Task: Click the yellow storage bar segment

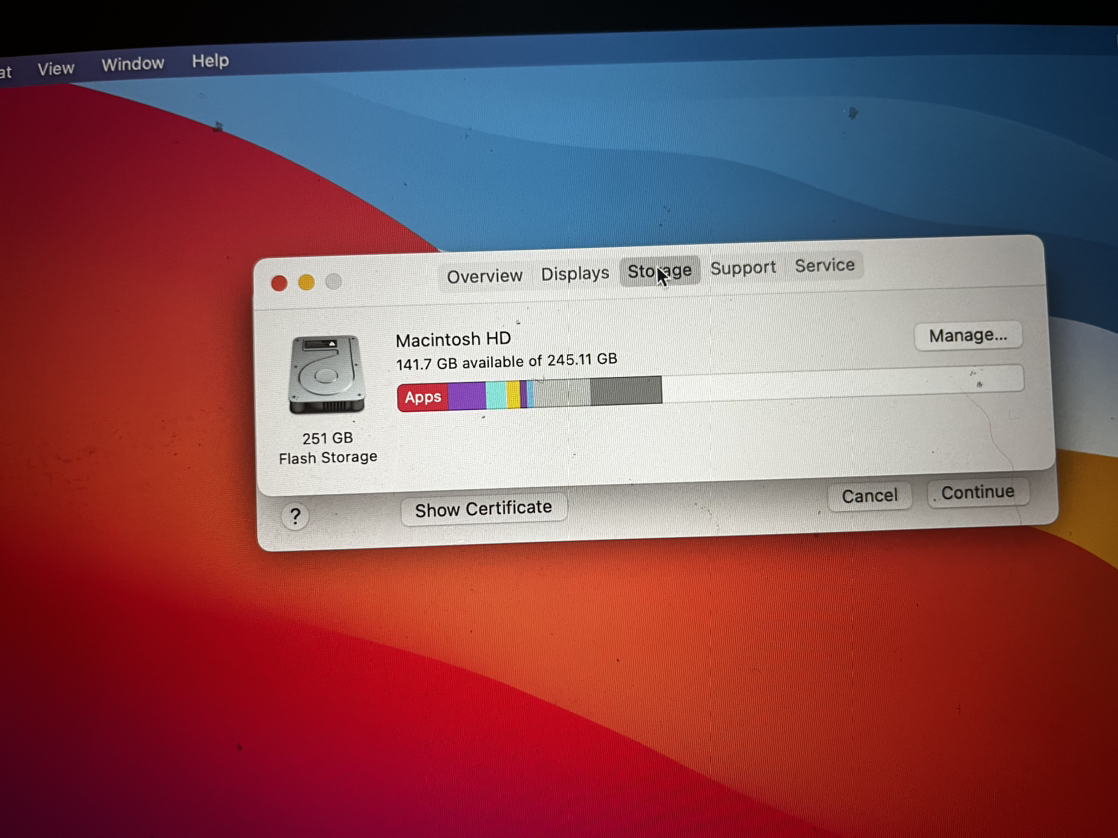Action: [513, 394]
